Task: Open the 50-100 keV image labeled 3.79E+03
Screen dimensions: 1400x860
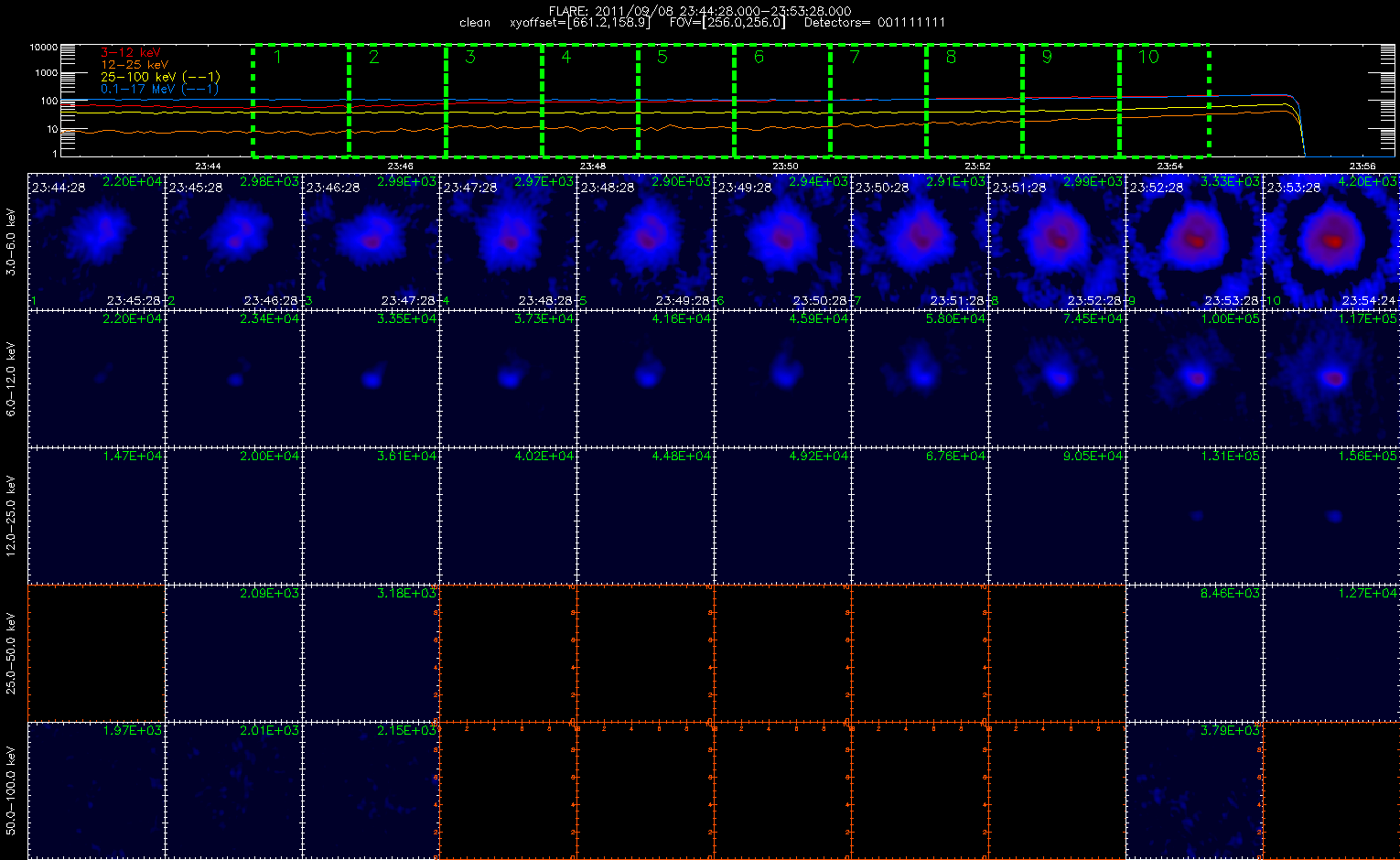Action: (1195, 790)
